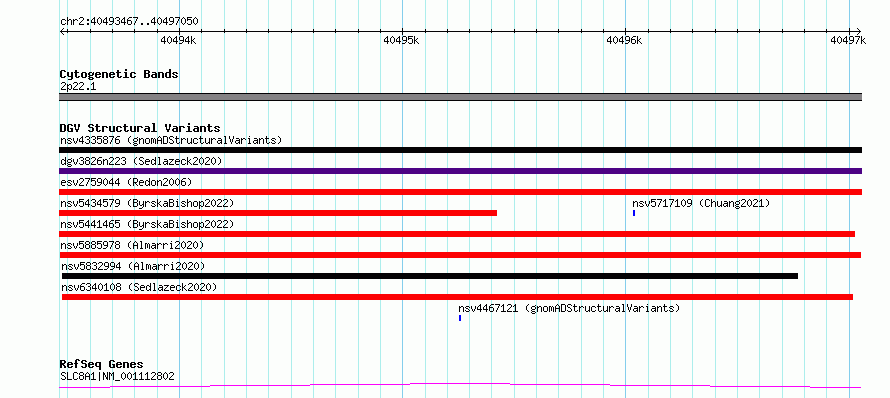Click the 40495k ruler tick label

(x=401, y=40)
